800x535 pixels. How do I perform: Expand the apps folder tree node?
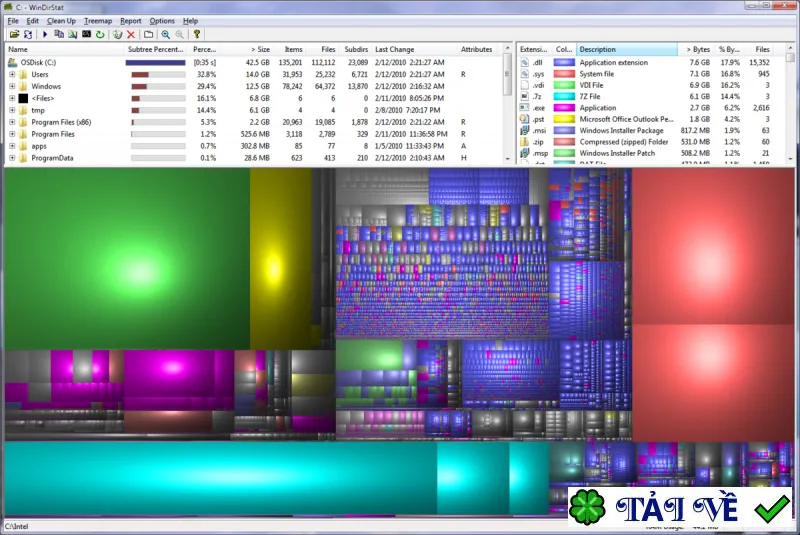point(12,146)
